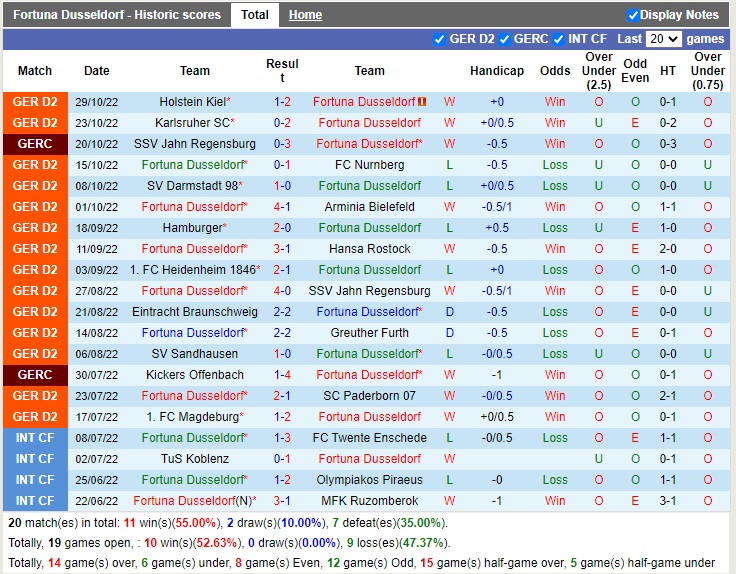The image size is (736, 574).
Task: Click the GERC label on 20/10/22 row
Action: click(x=35, y=144)
